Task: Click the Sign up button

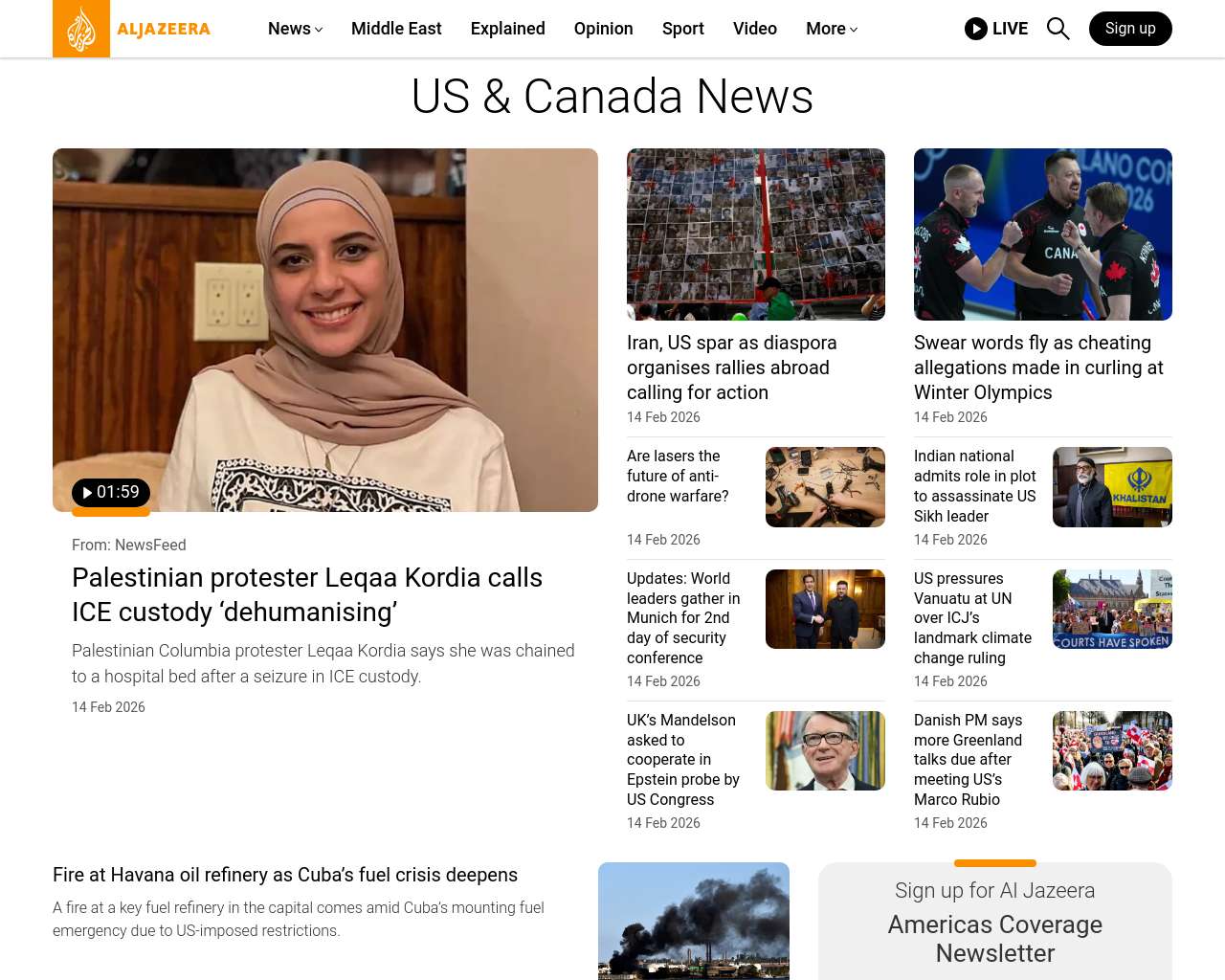Action: 1130,29
